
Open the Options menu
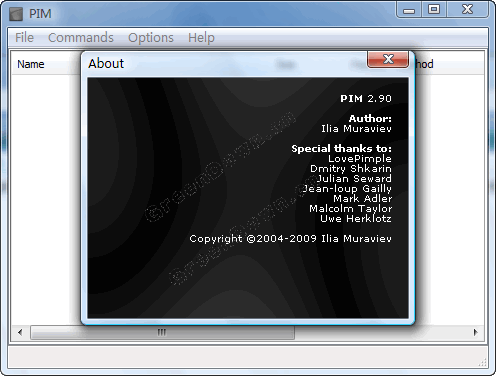coord(151,38)
